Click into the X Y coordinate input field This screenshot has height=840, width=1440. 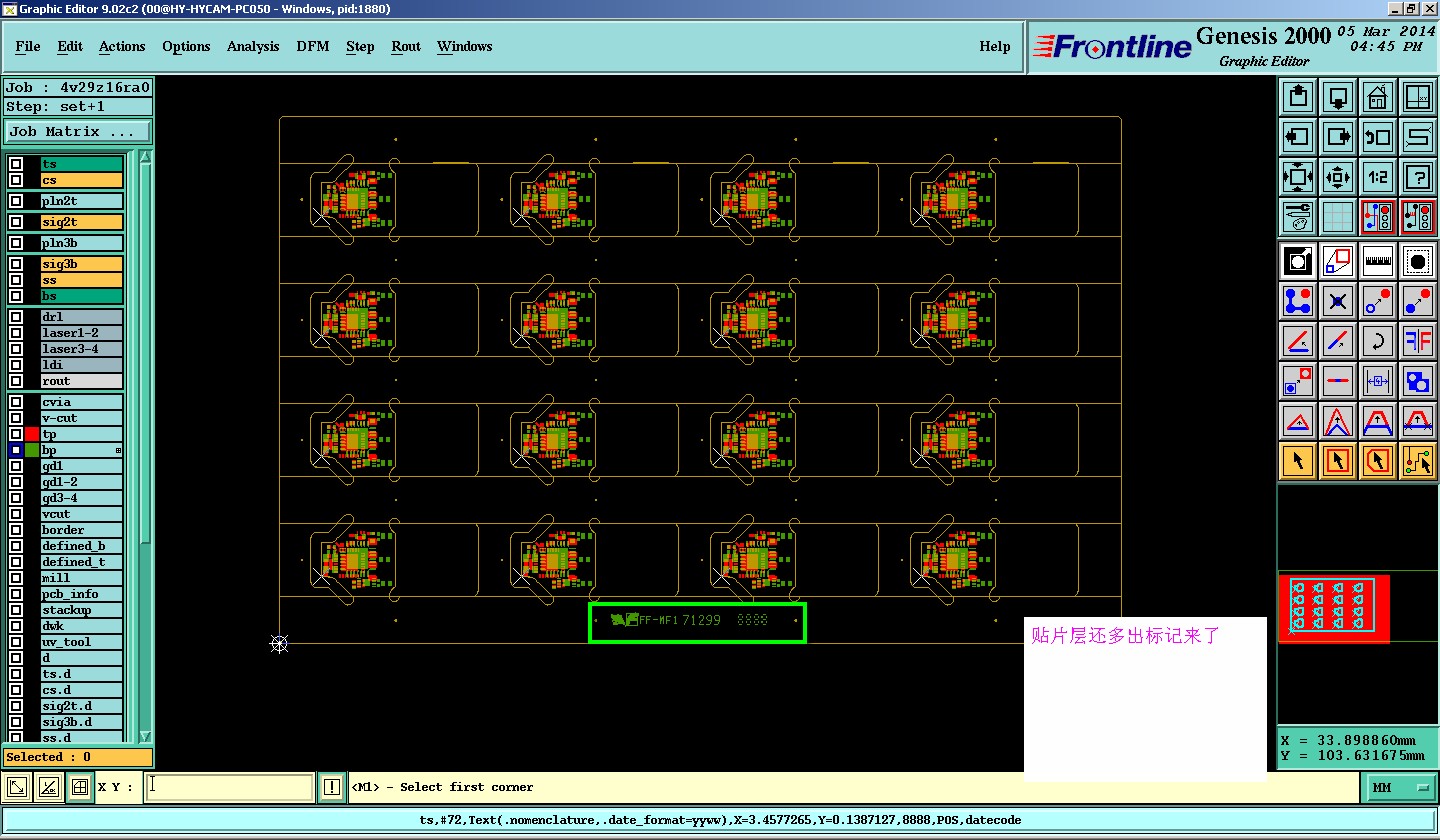click(230, 787)
